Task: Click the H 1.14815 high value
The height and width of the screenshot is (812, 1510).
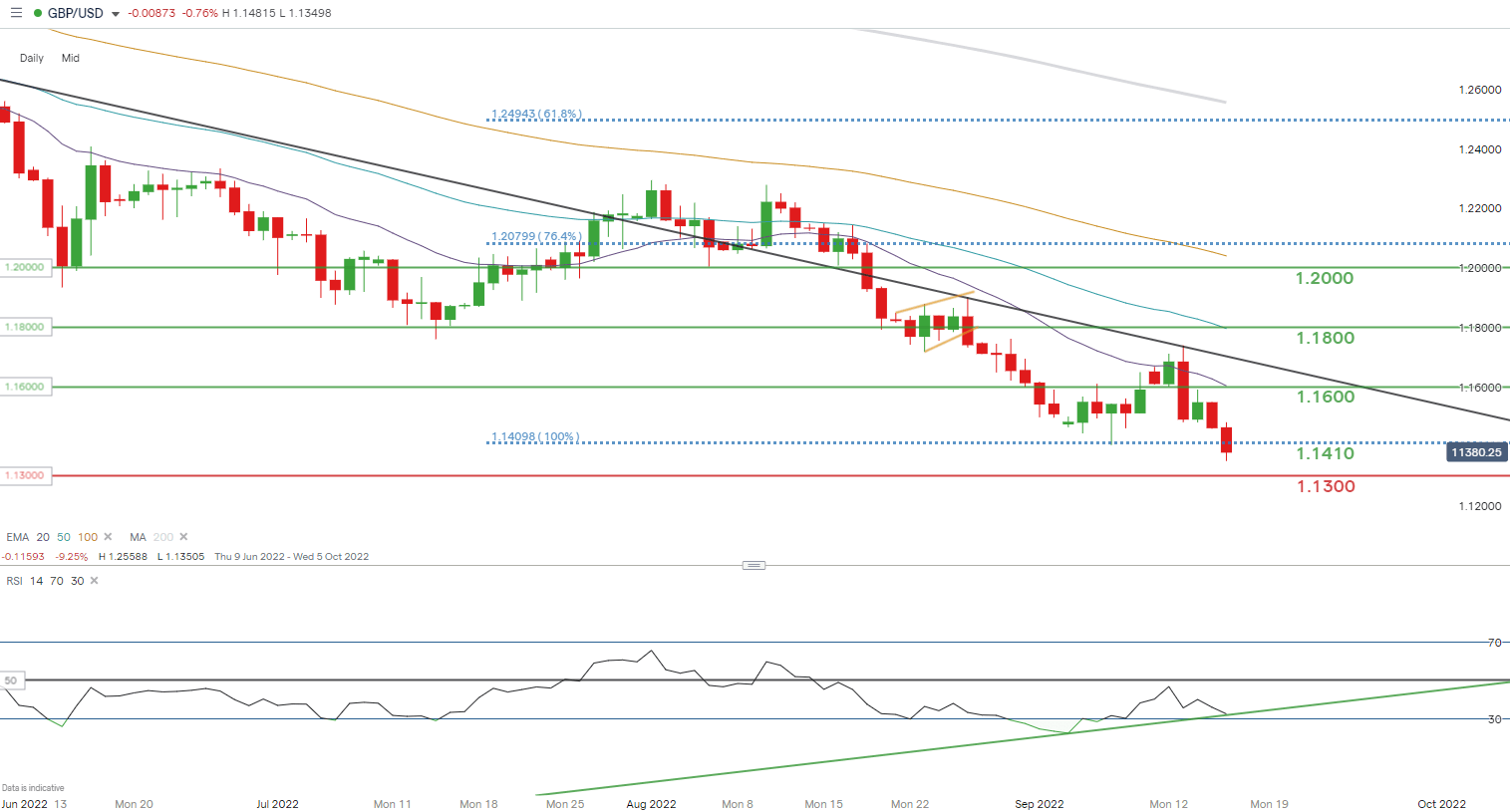Action: 248,14
